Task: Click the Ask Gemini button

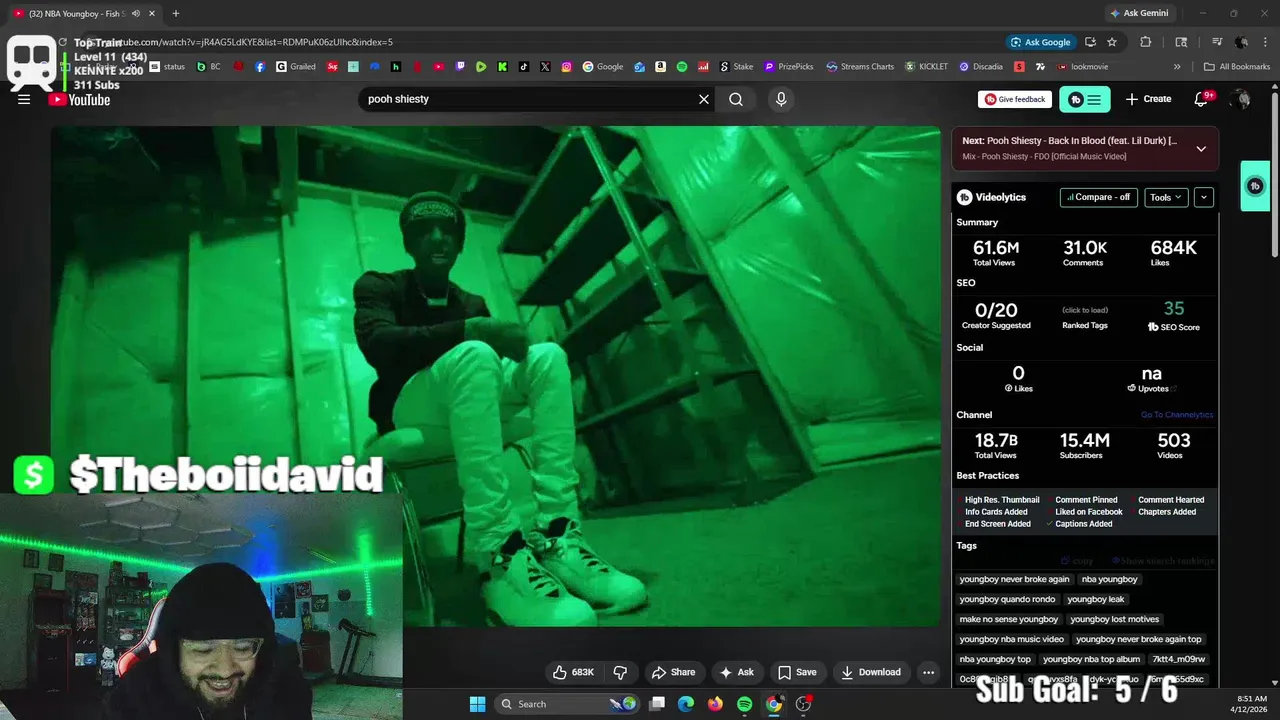Action: click(1138, 13)
